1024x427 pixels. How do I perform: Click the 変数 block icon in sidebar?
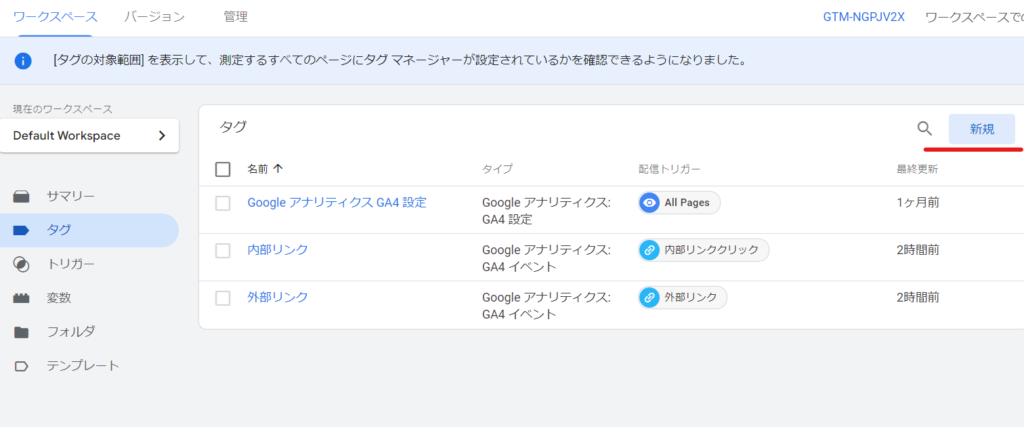(21, 298)
